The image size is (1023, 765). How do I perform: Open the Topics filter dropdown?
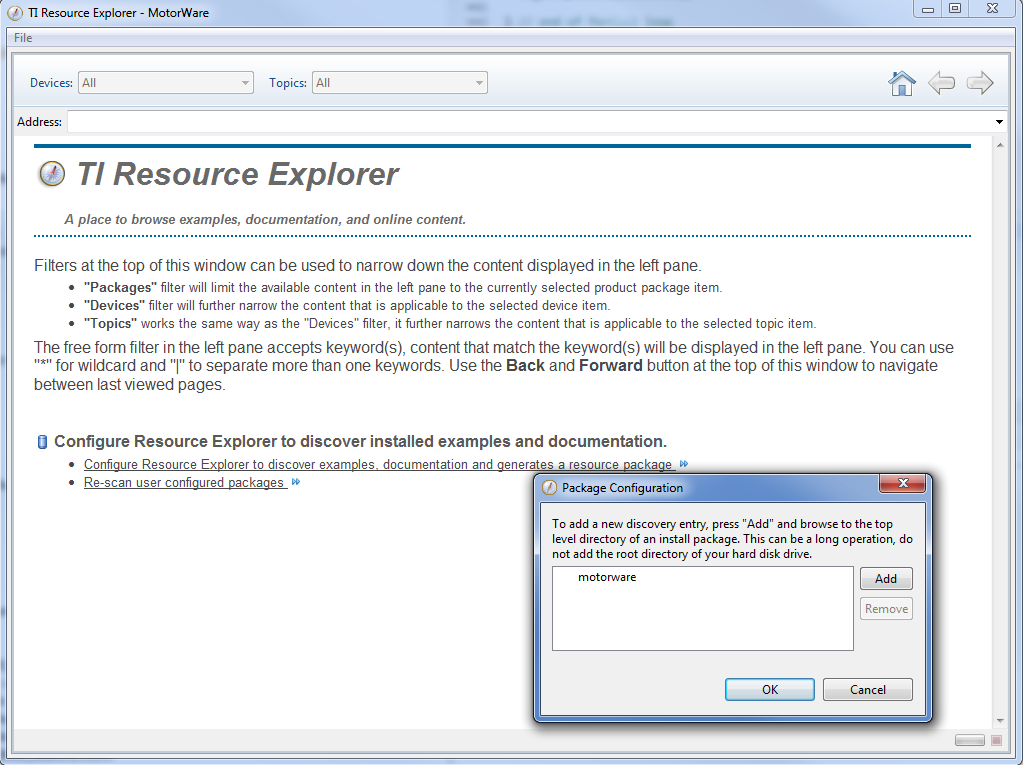(479, 83)
